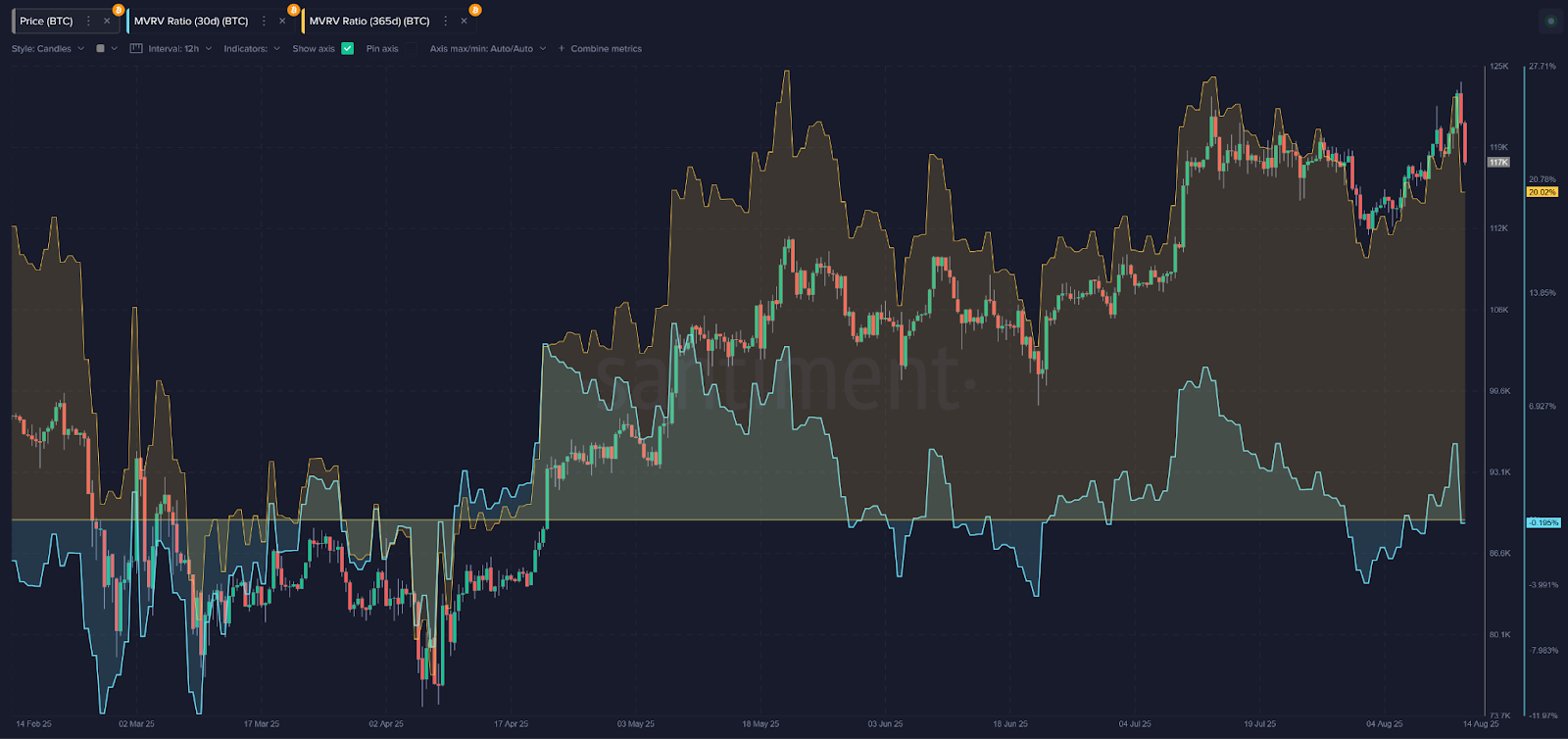This screenshot has width=1568, height=739.
Task: Click the 27.71% axis label
Action: (1543, 67)
